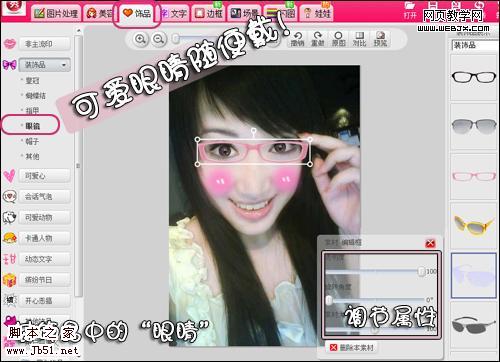
Task: Click the 开心恶搞 category button
Action: pyautogui.click(x=44, y=301)
